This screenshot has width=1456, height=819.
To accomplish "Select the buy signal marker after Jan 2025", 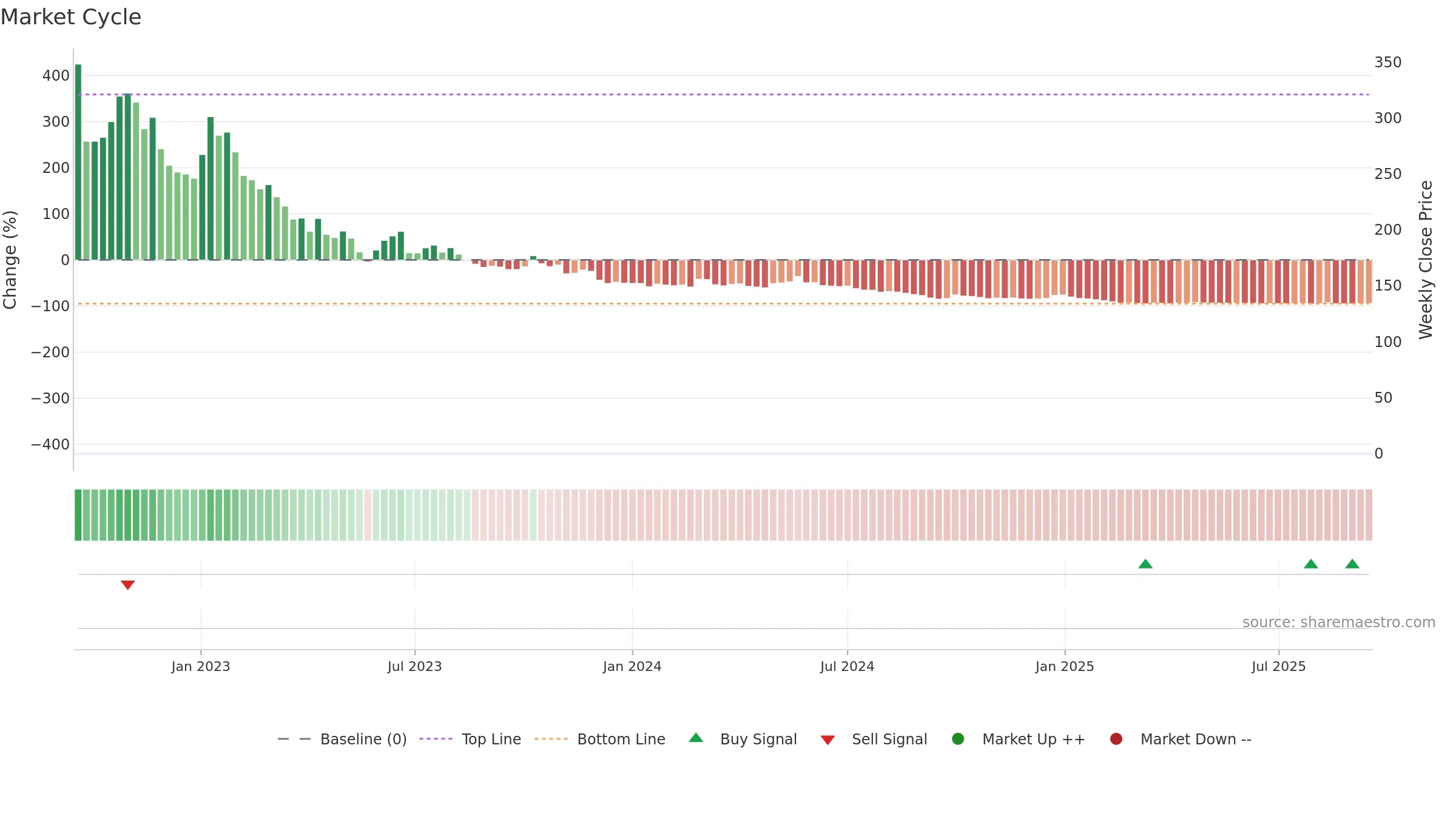I will pyautogui.click(x=1145, y=564).
